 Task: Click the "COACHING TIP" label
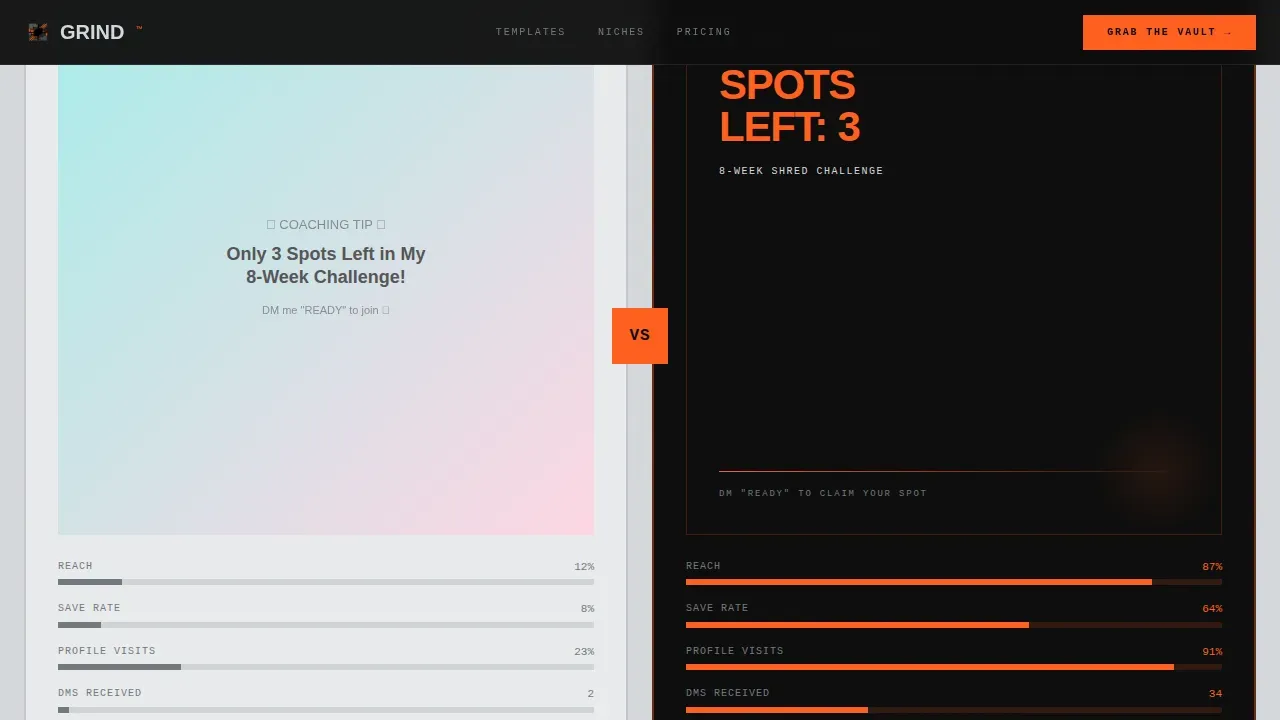[x=326, y=225]
